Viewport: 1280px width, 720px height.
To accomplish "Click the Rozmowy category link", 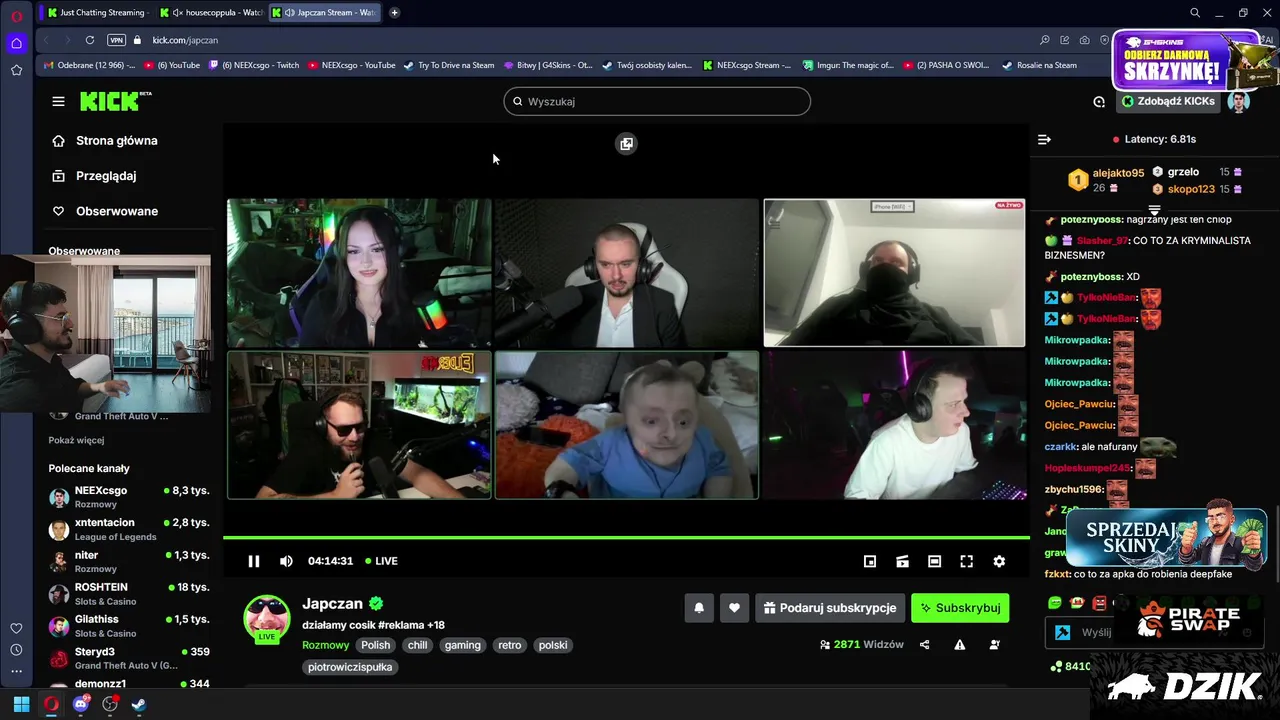I will (326, 645).
